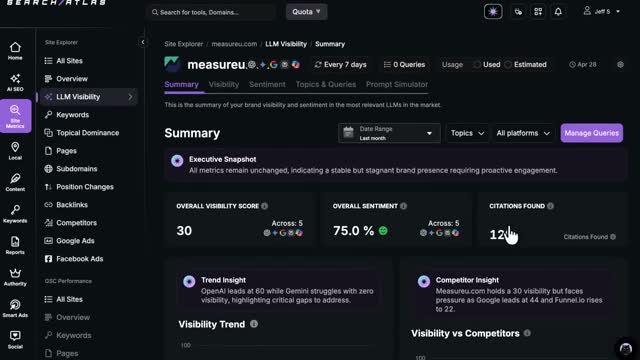This screenshot has height=360, width=640.
Task: Show info for Overall Sentiment
Action: [x=403, y=206]
